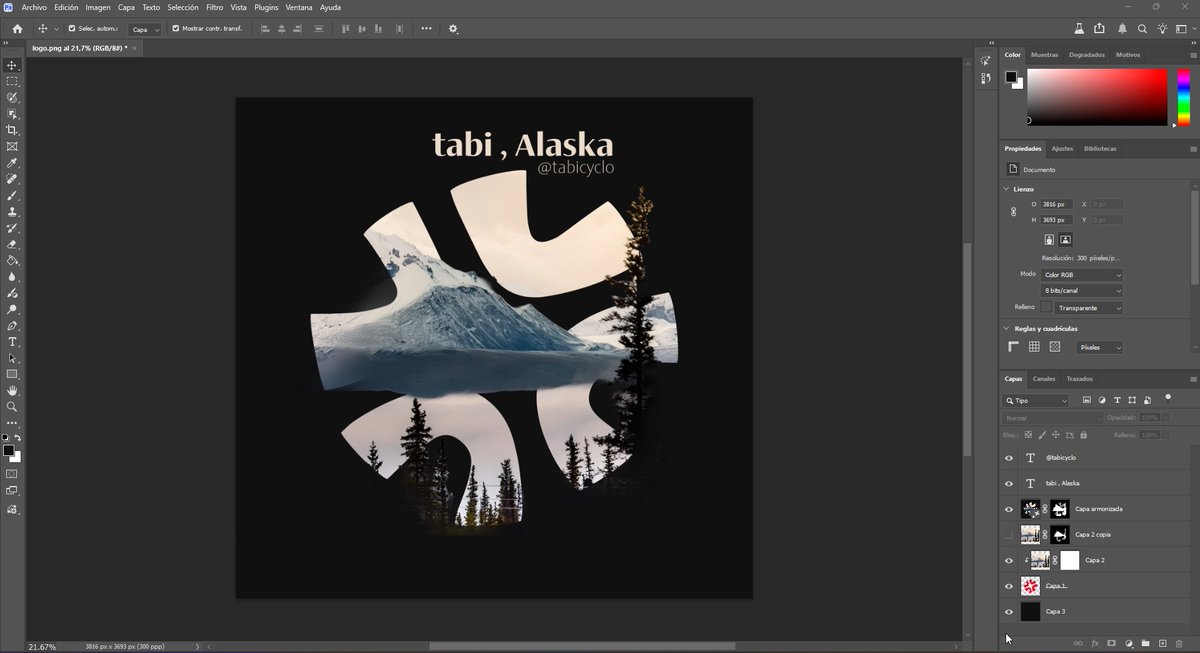Open the Transparente fill dropdown
Image resolution: width=1200 pixels, height=653 pixels.
point(1088,308)
